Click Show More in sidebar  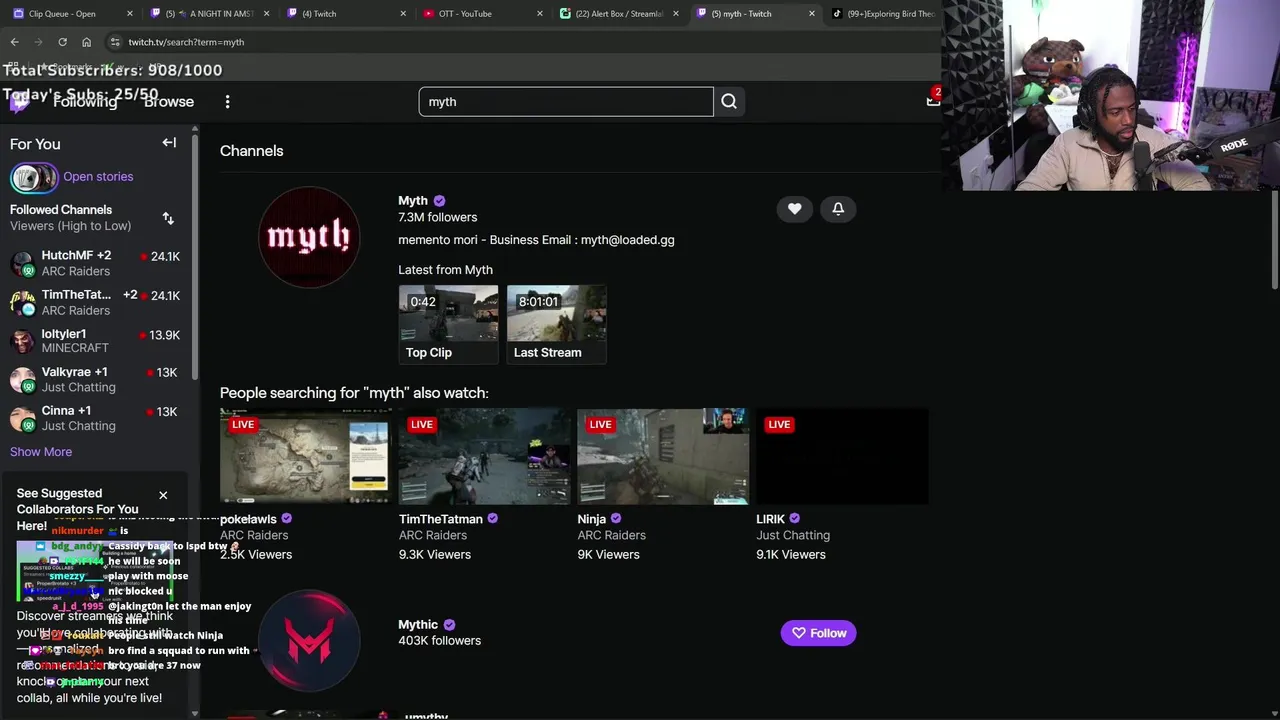point(41,452)
